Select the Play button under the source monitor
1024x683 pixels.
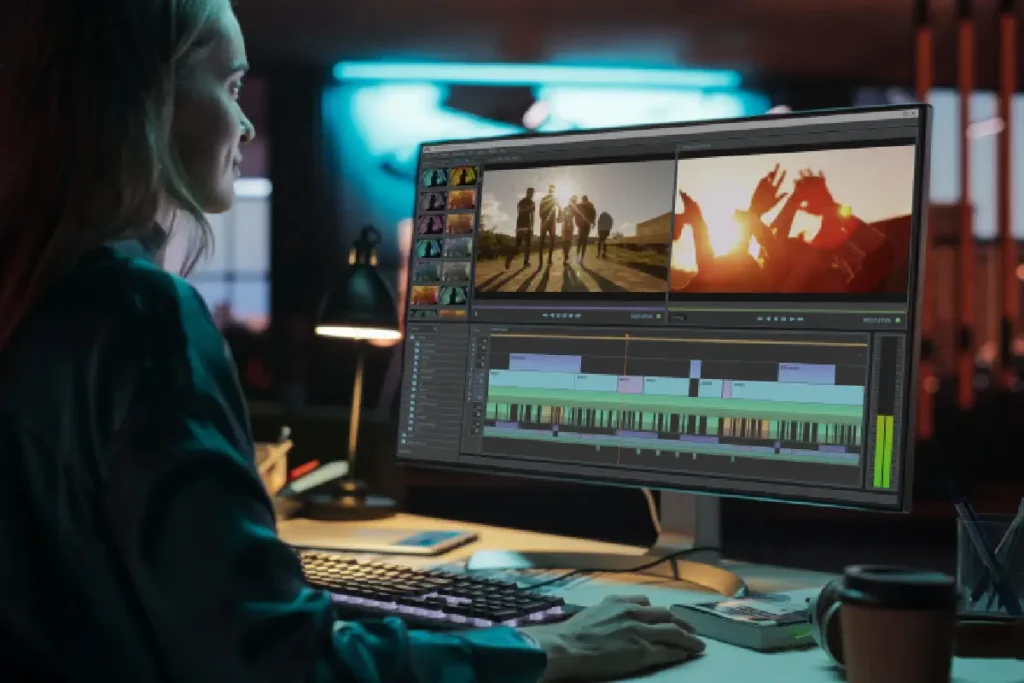click(562, 316)
